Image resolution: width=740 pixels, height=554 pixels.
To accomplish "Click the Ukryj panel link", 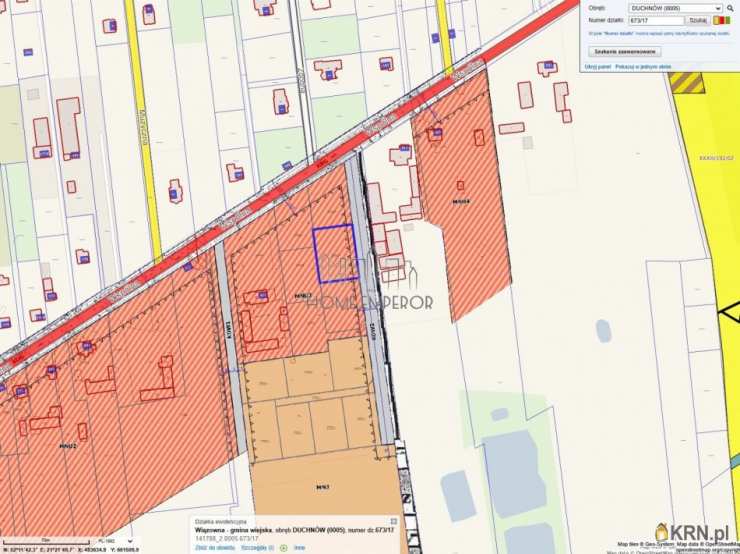I will [597, 66].
